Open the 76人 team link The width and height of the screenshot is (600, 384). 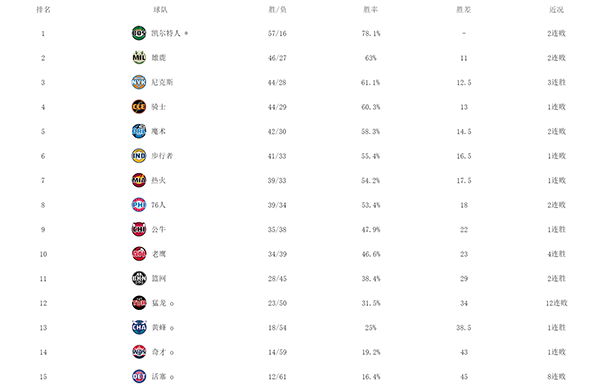[x=158, y=205]
